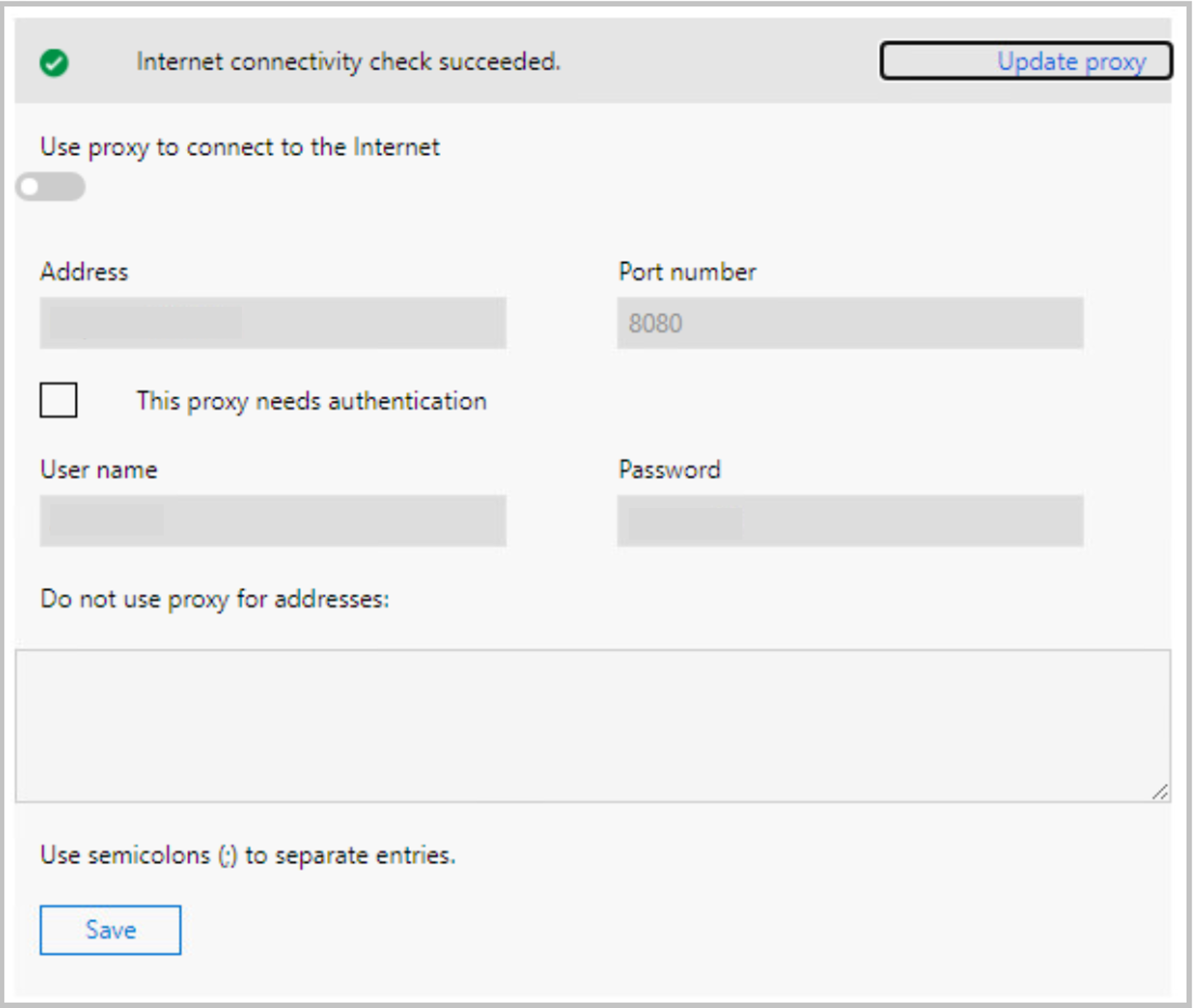Enable the use proxy toggle switch

click(x=51, y=187)
